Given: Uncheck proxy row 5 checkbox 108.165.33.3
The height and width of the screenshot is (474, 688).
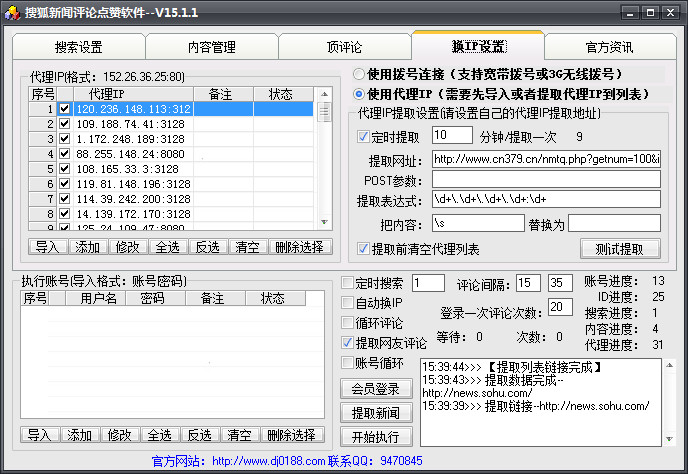Looking at the screenshot, I should click(x=64, y=169).
